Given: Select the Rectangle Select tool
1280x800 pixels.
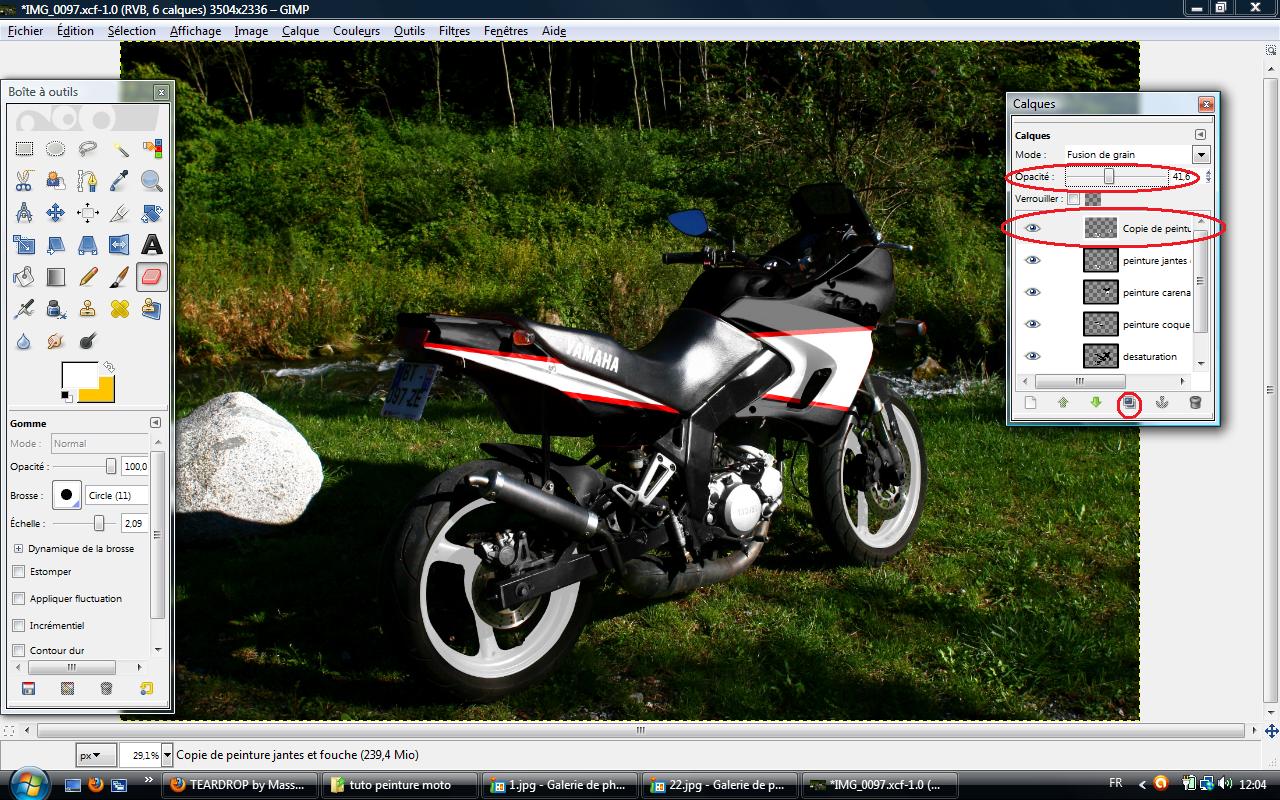Looking at the screenshot, I should click(x=24, y=149).
